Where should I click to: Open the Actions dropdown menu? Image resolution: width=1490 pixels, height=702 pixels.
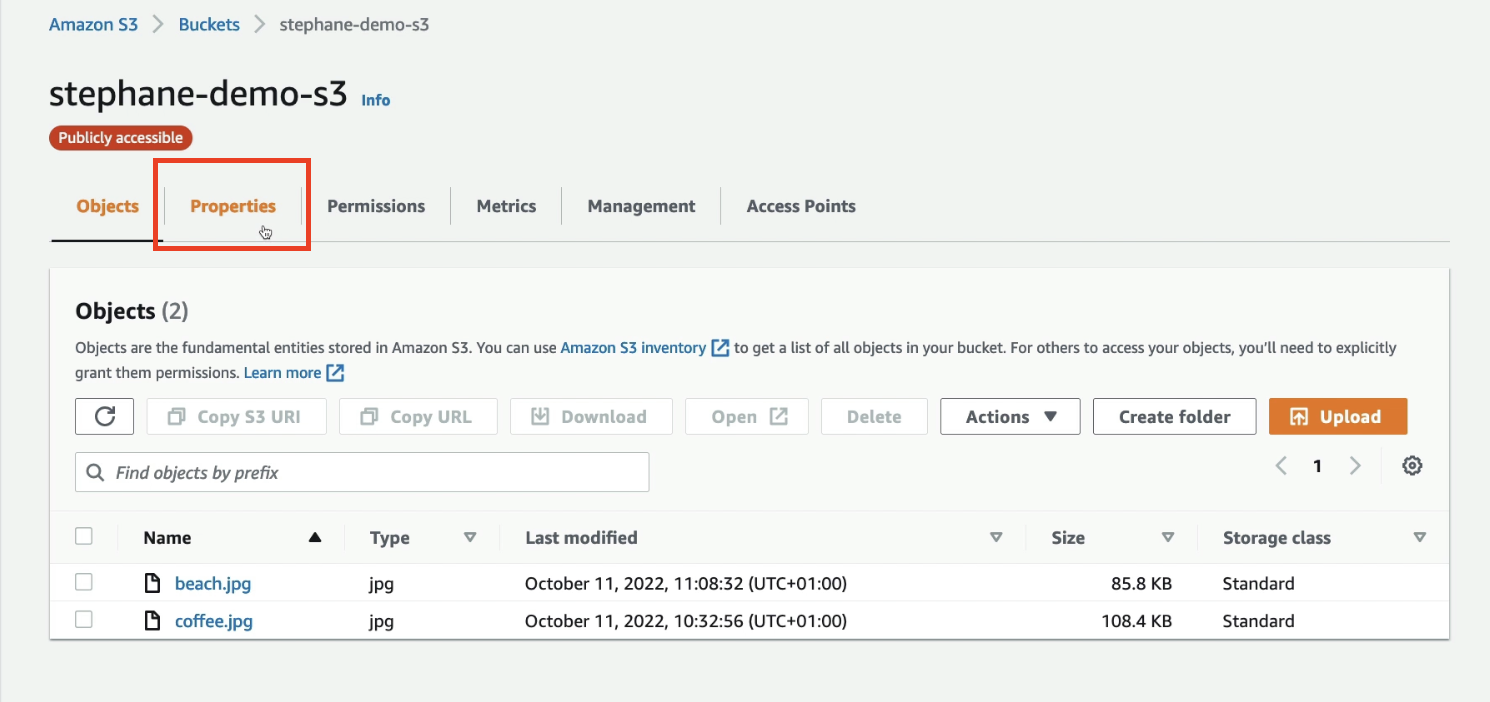[x=1010, y=417]
